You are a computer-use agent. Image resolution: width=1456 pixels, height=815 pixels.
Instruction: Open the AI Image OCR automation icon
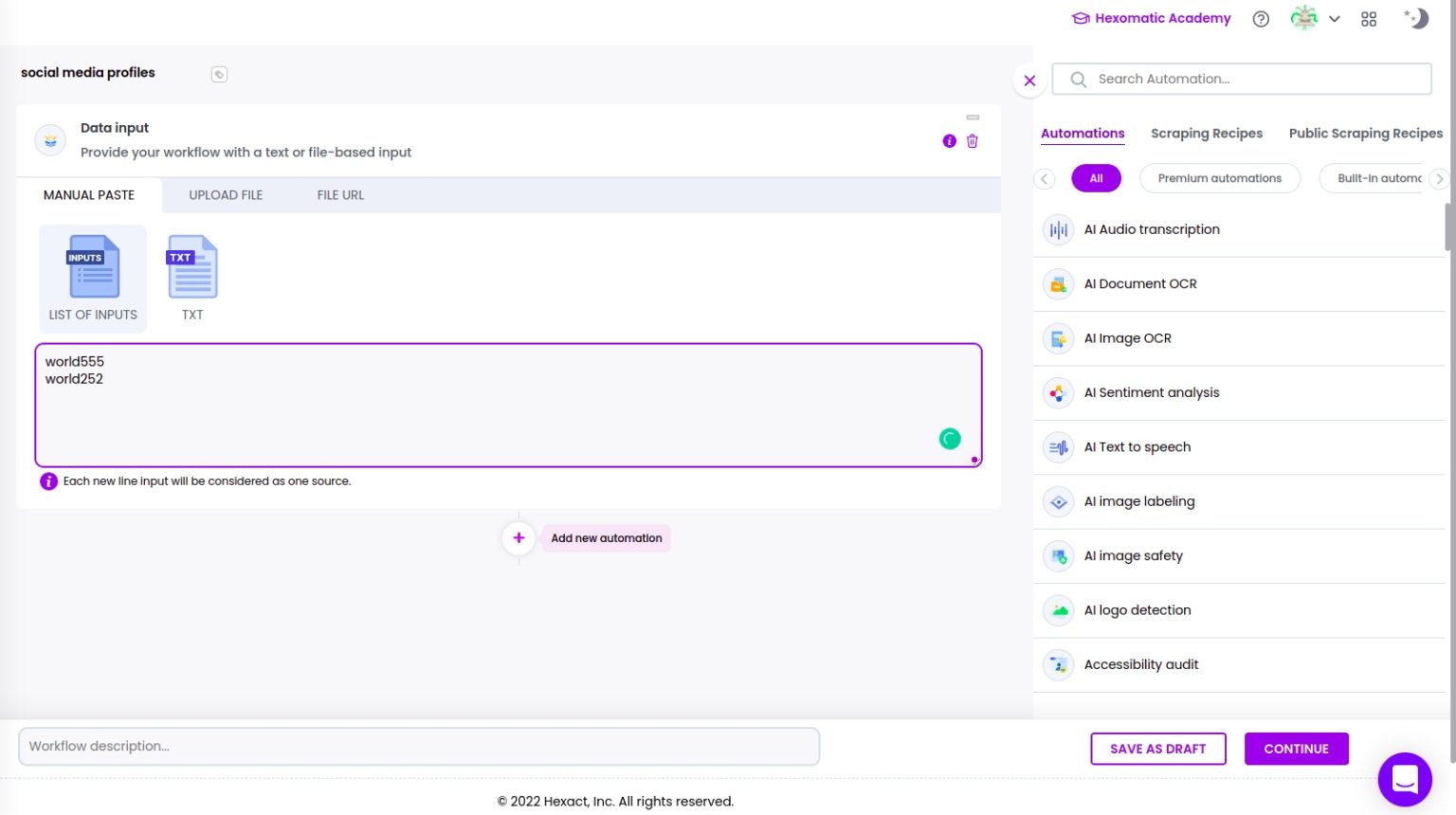click(1058, 338)
